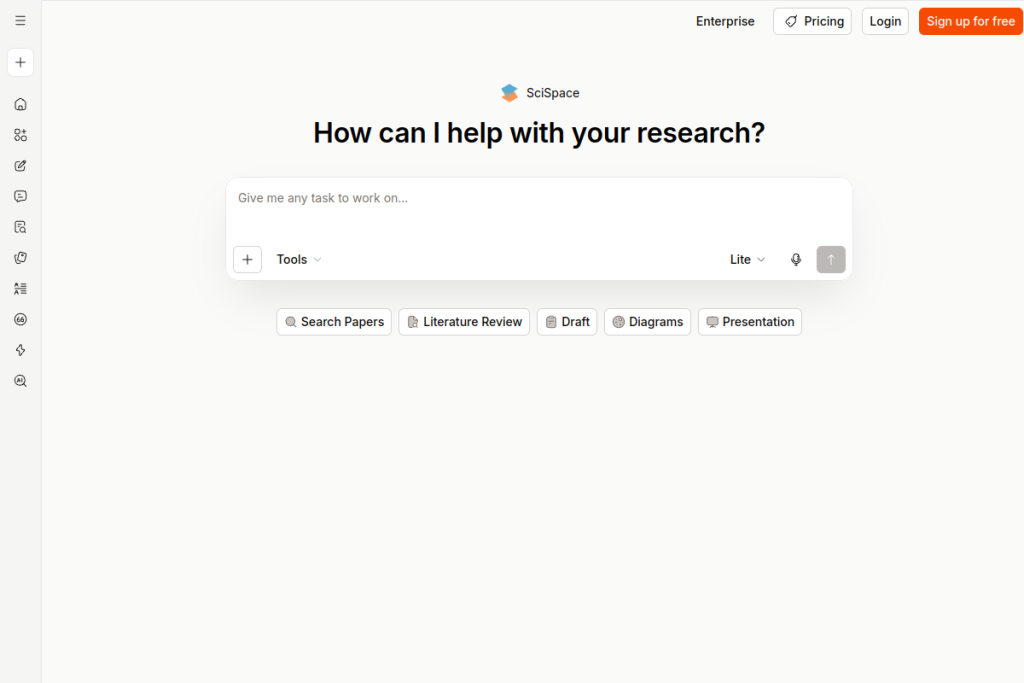The height and width of the screenshot is (683, 1024).
Task: Click Sign up for free
Action: pyautogui.click(x=970, y=22)
